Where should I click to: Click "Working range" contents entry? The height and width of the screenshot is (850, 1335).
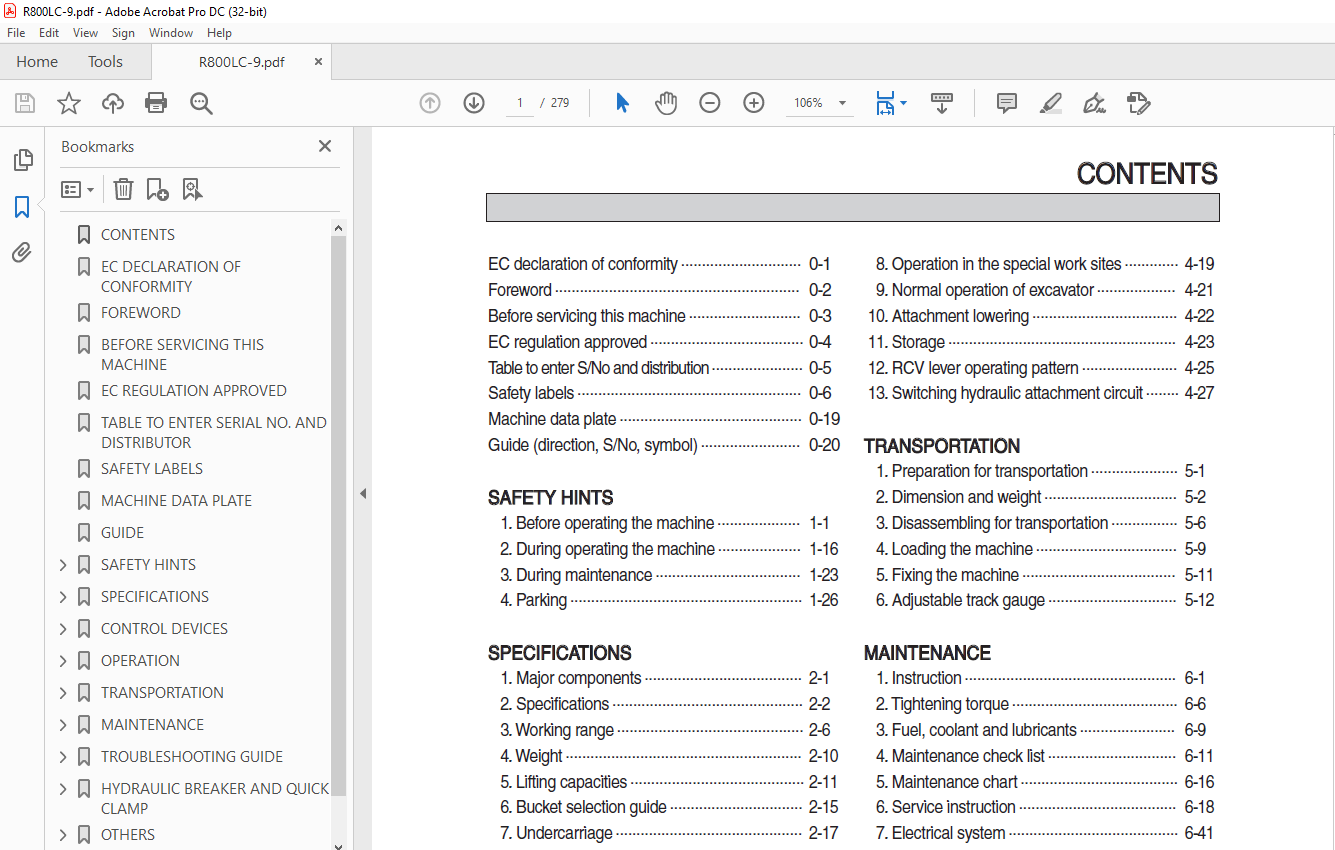click(565, 730)
